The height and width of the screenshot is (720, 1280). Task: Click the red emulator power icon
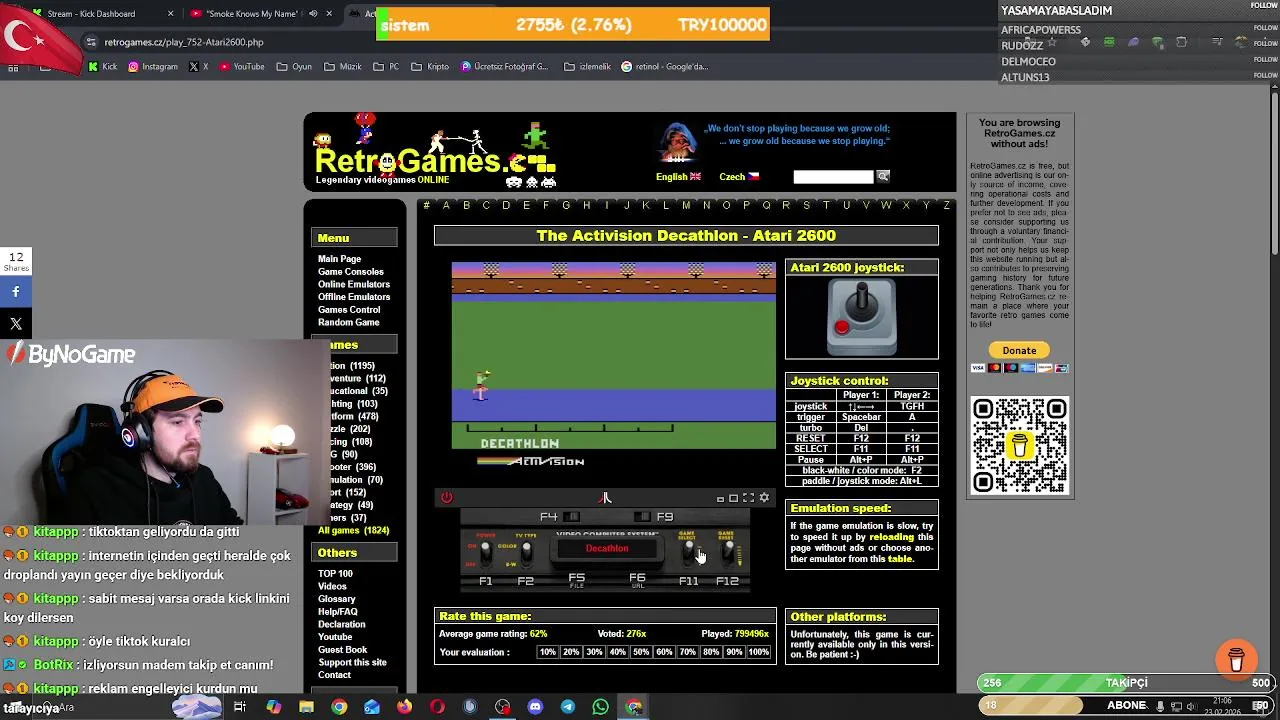(446, 497)
